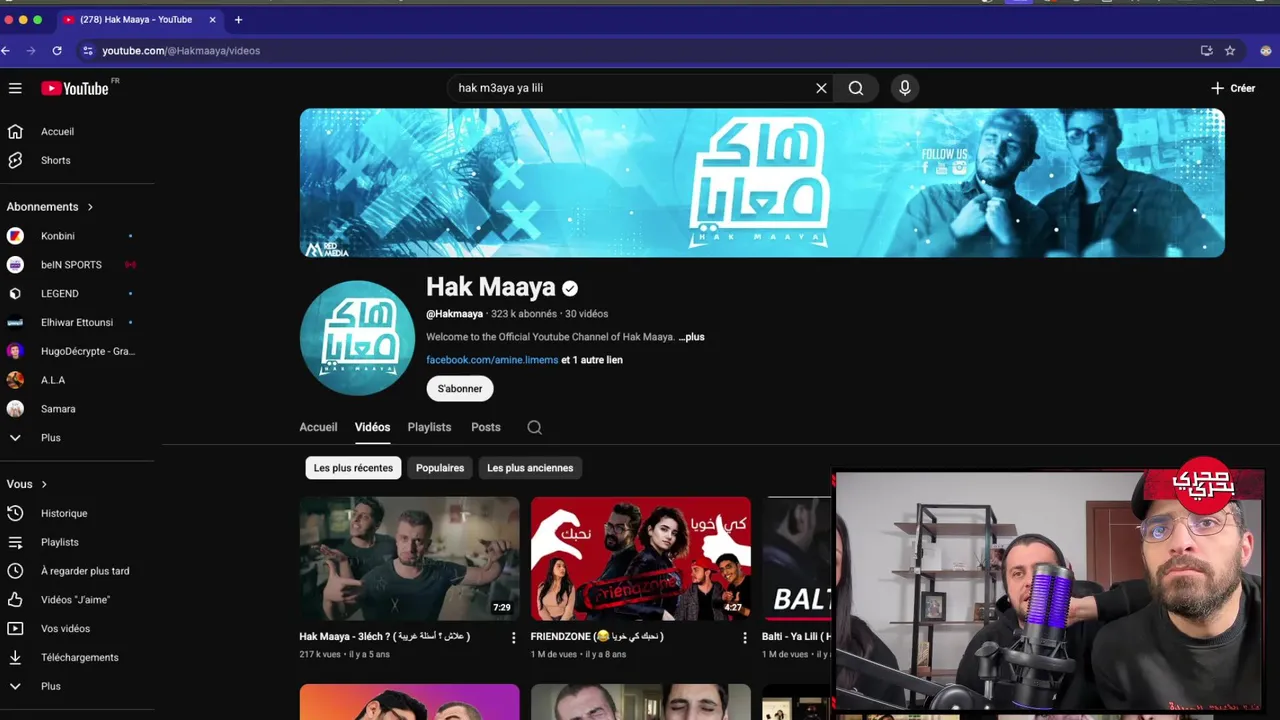Click the Balti - Ya Lili video title
Viewport: 1280px width, 720px height.
(x=796, y=636)
